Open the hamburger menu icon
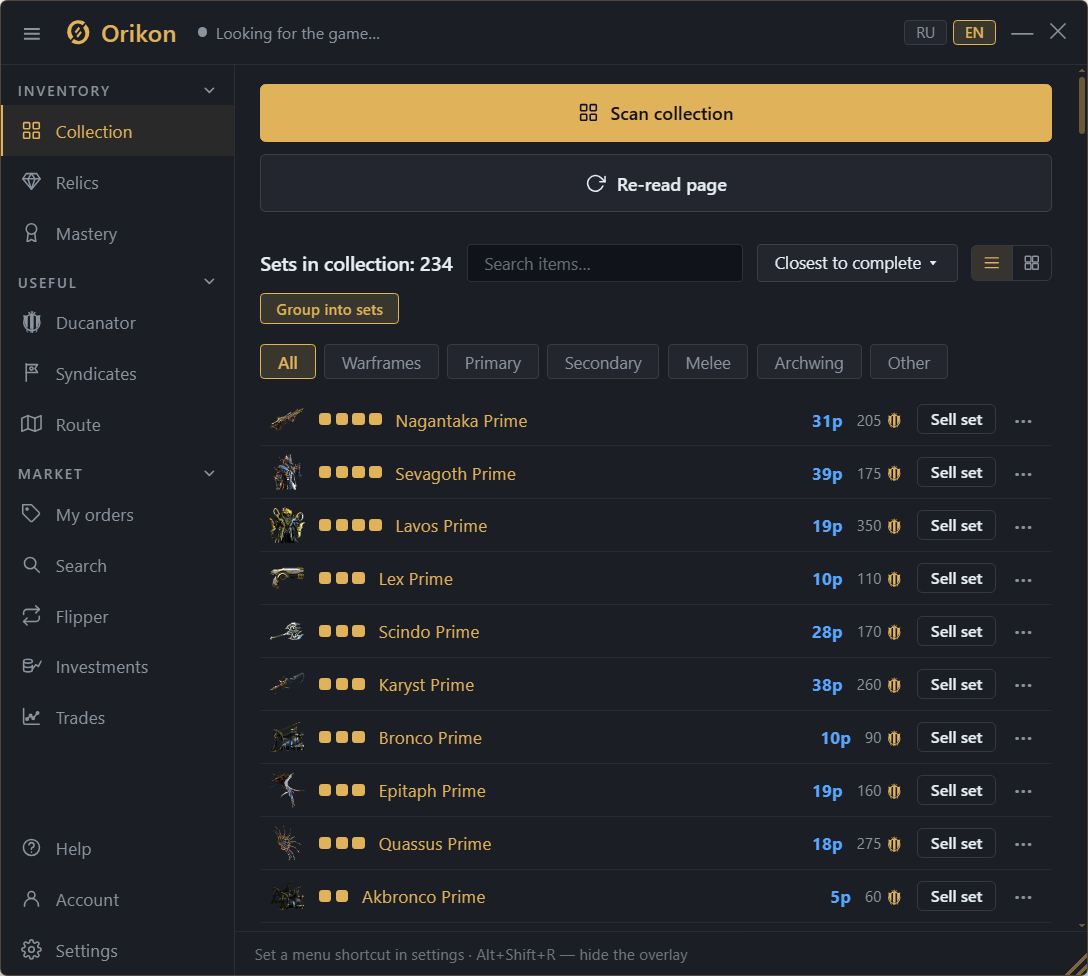The width and height of the screenshot is (1088, 976). tap(32, 34)
